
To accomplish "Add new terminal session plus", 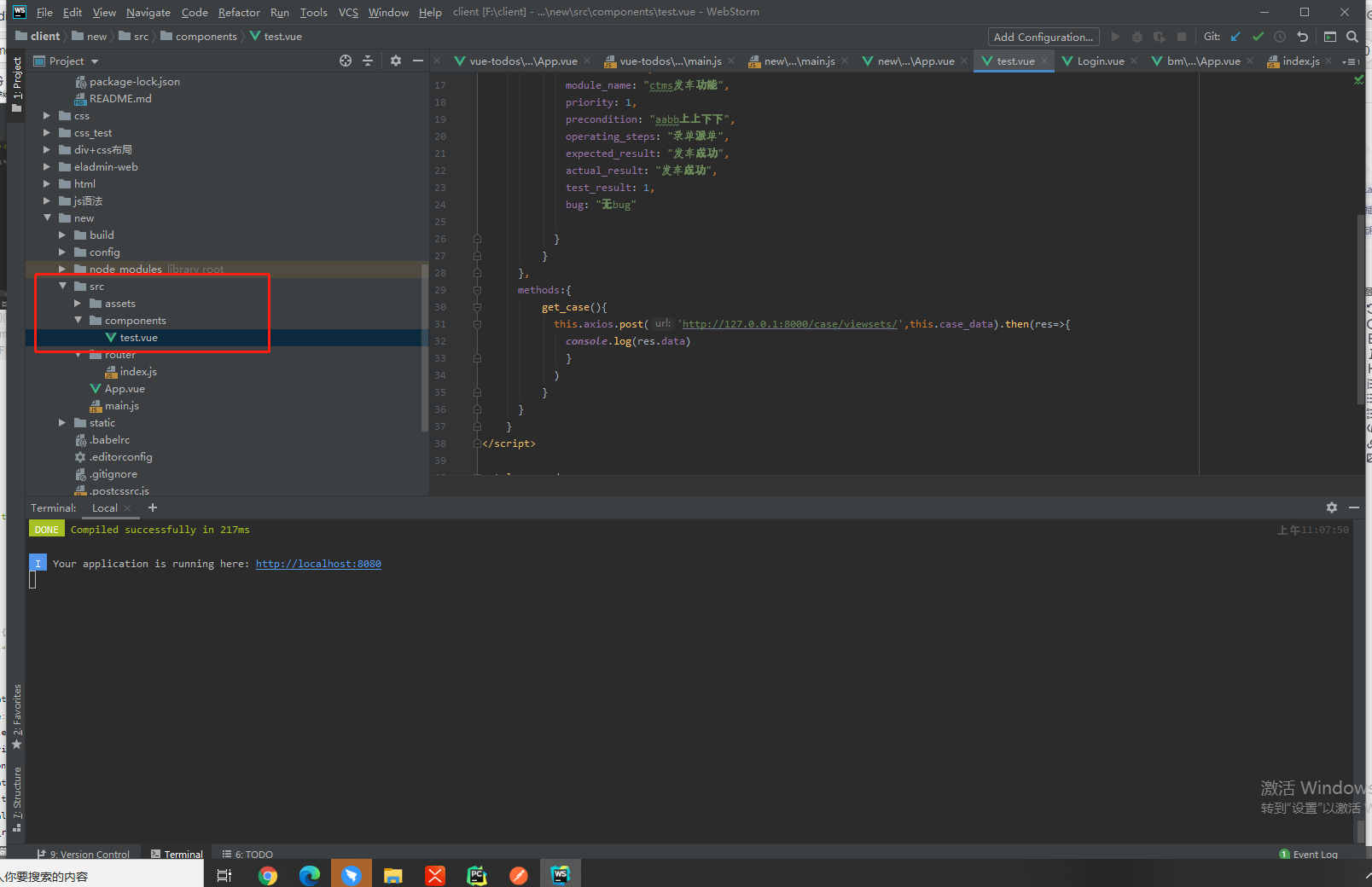I will coord(153,507).
